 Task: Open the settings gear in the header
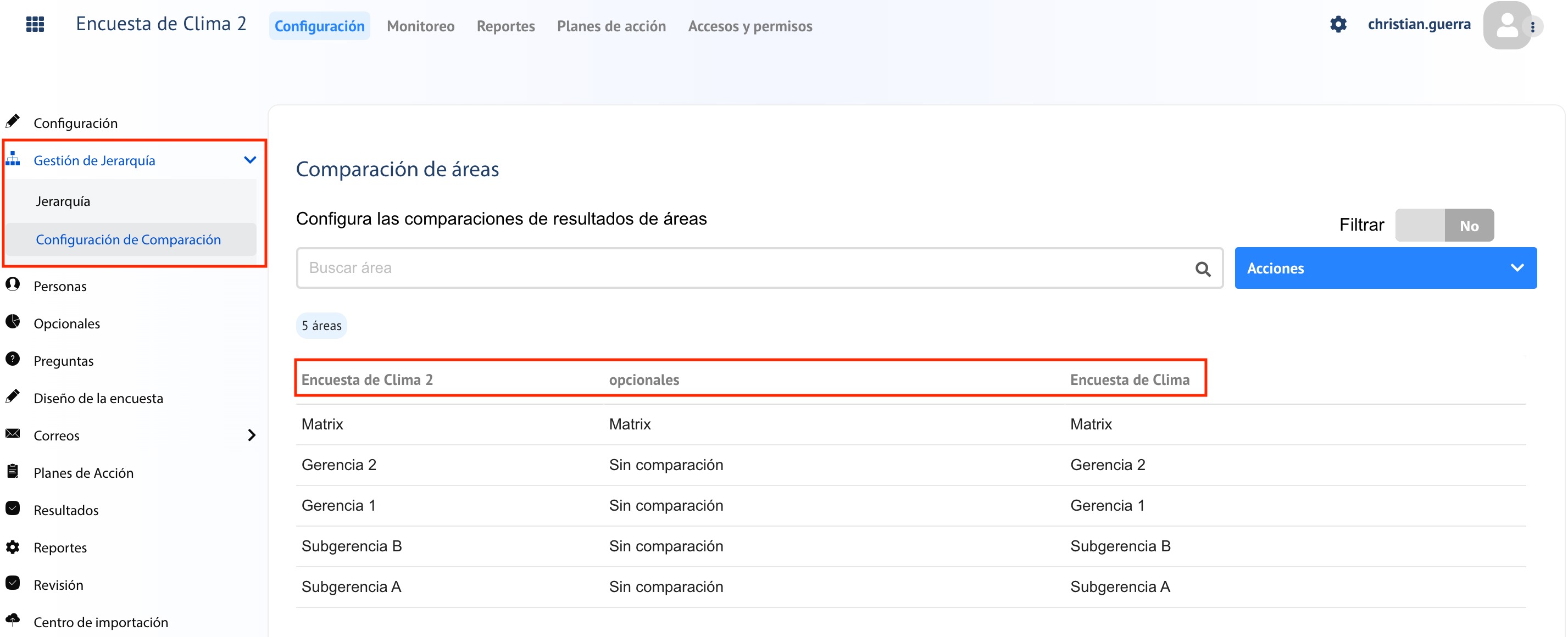click(x=1338, y=24)
